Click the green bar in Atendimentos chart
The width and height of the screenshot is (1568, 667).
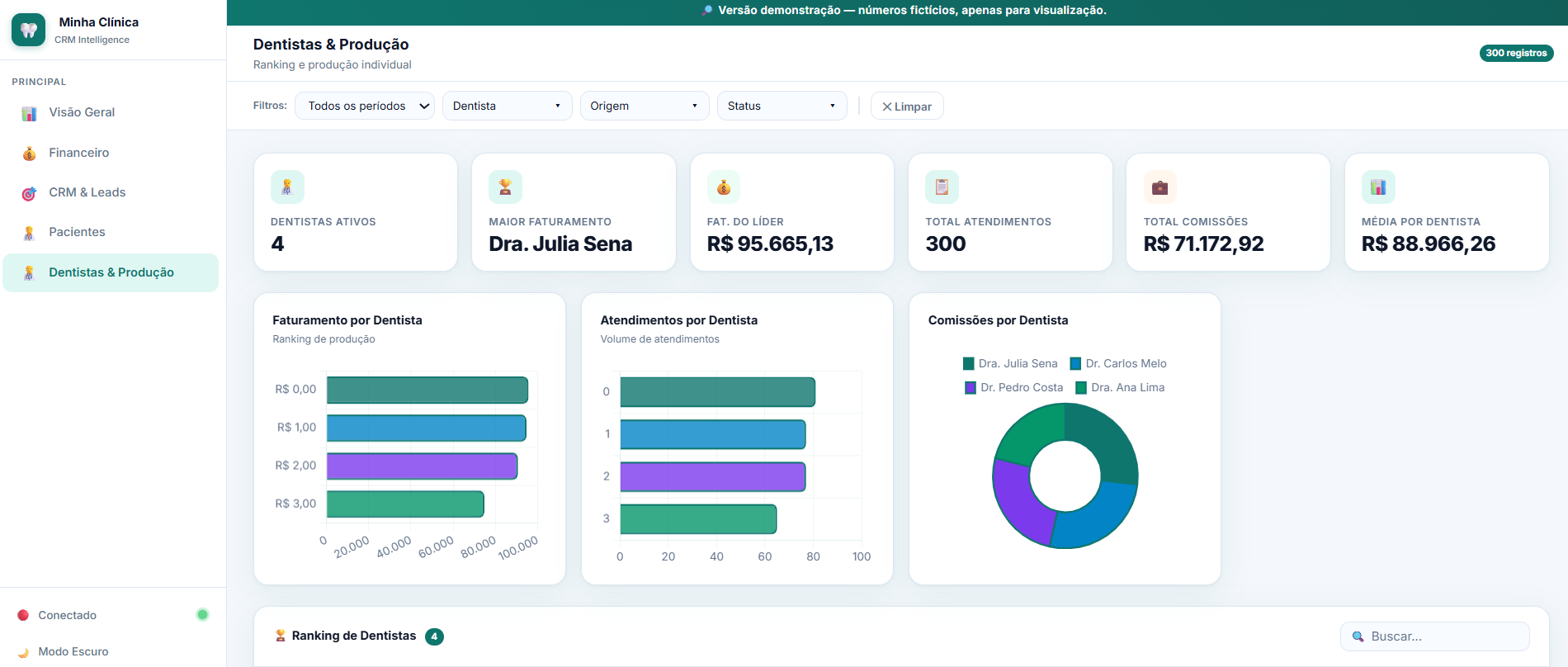(698, 519)
